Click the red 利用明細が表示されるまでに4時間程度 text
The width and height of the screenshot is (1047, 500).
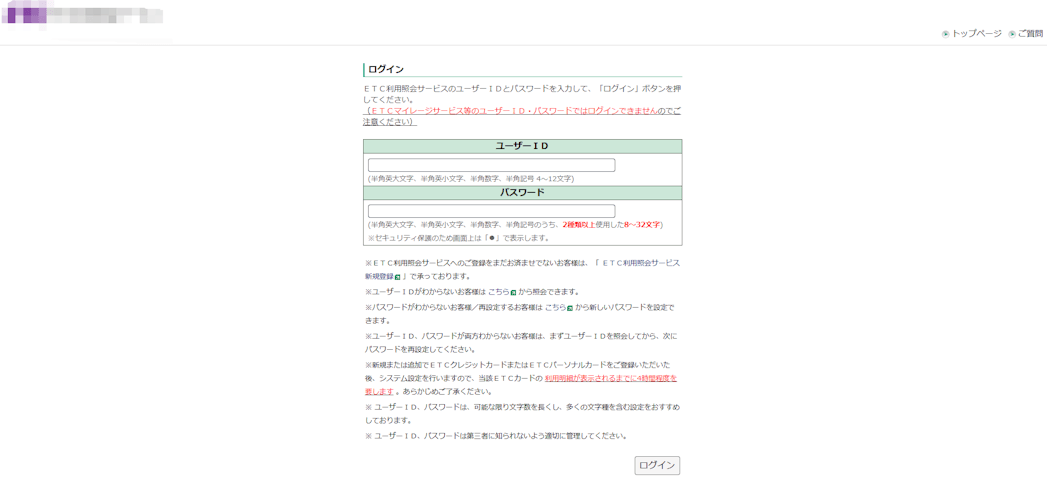[610, 378]
